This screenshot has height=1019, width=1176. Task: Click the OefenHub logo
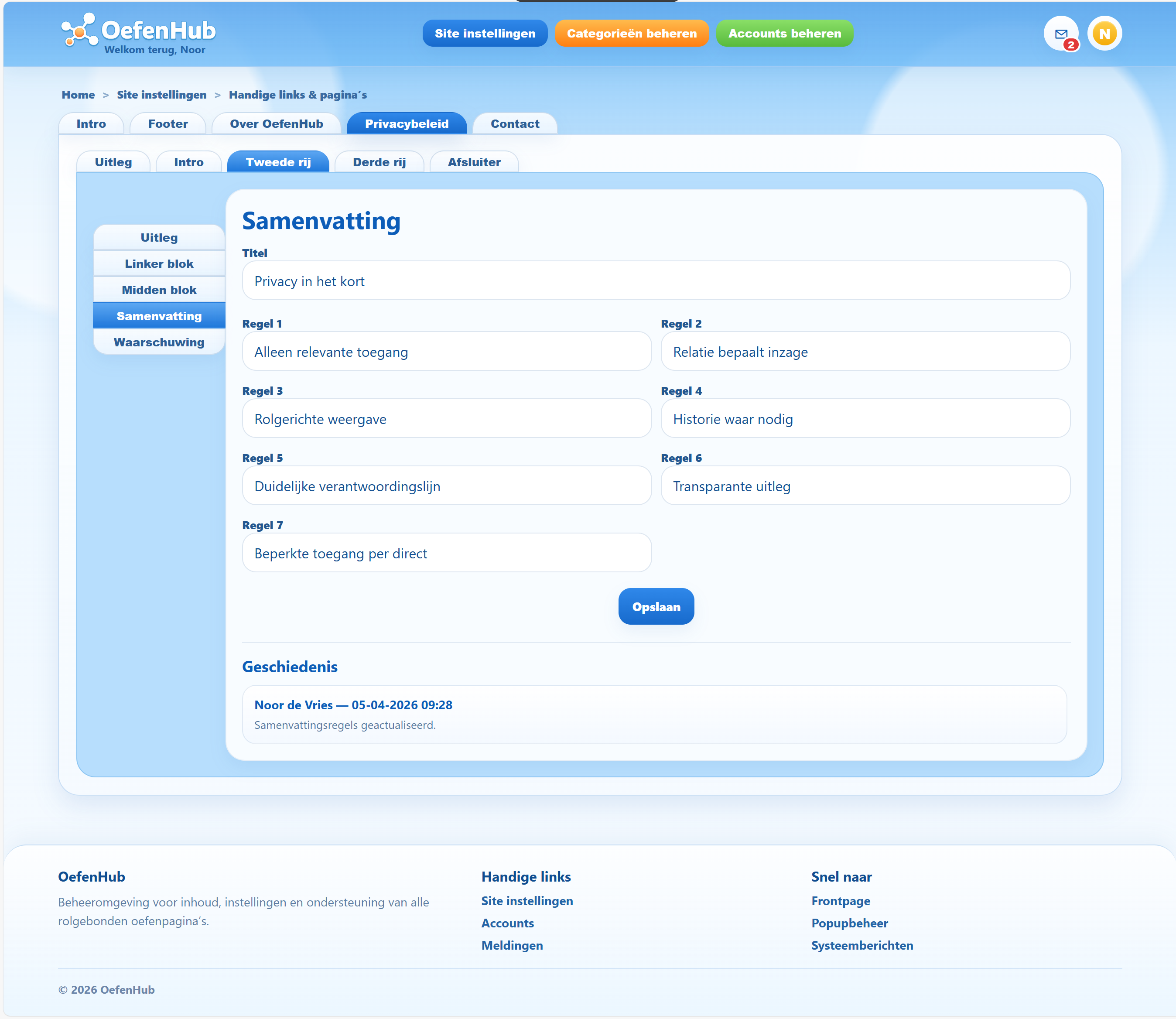tap(138, 30)
